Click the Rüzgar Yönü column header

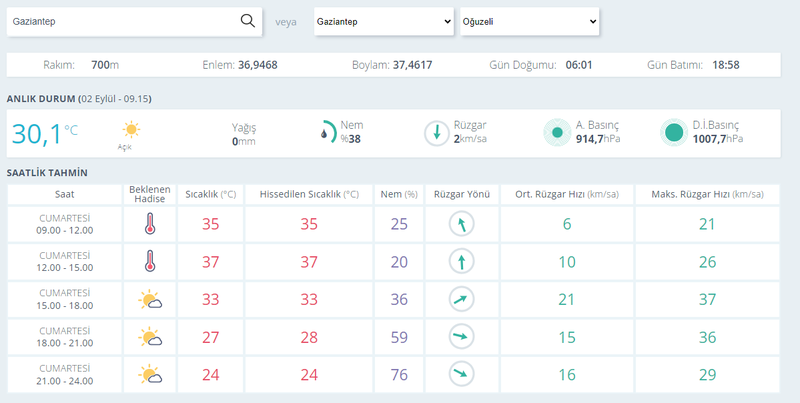tap(462, 194)
